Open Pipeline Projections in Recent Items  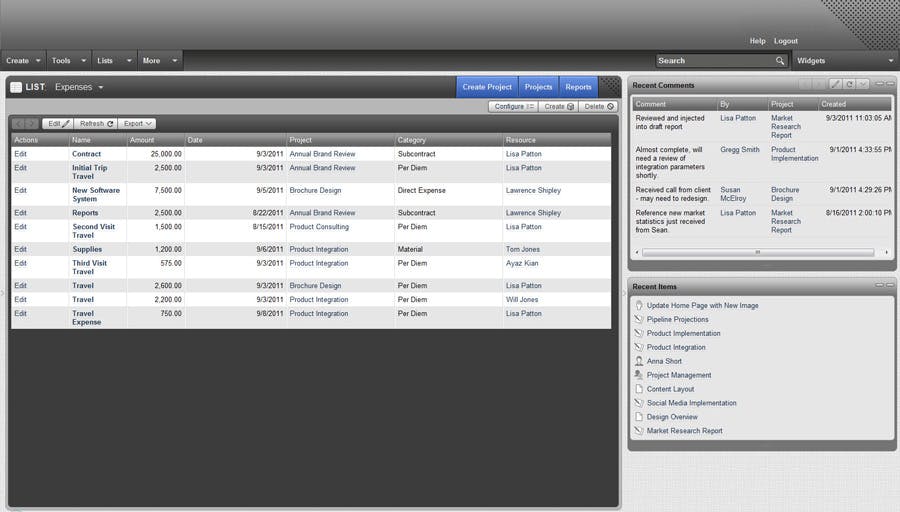[x=677, y=319]
